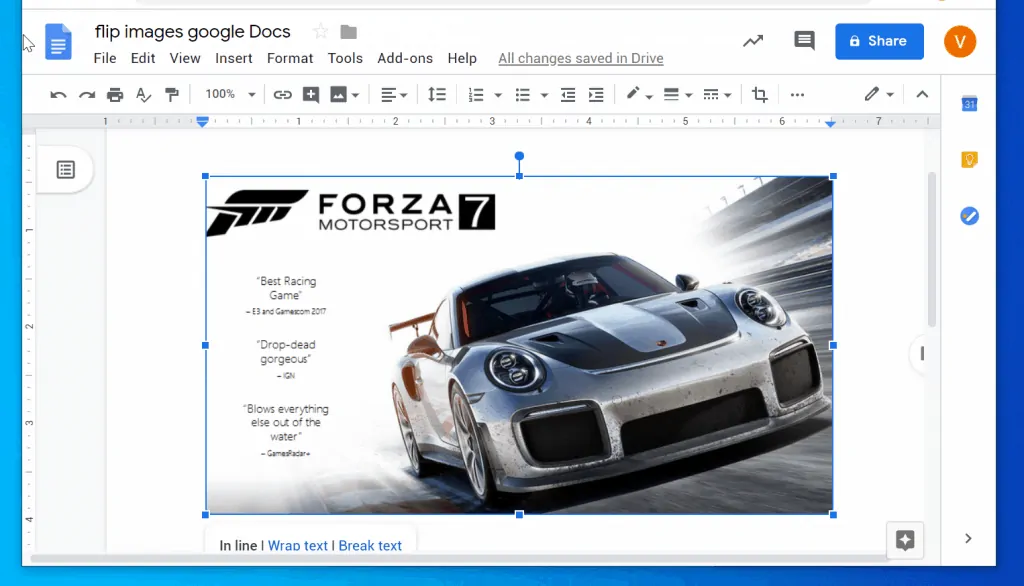
Task: Open the More toolbar options ellipsis
Action: click(797, 95)
